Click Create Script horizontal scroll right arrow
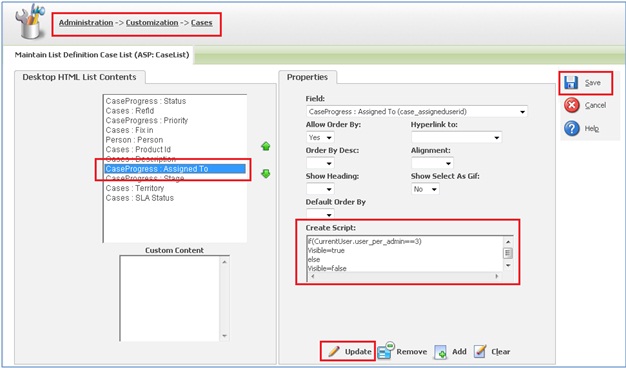 pos(497,276)
